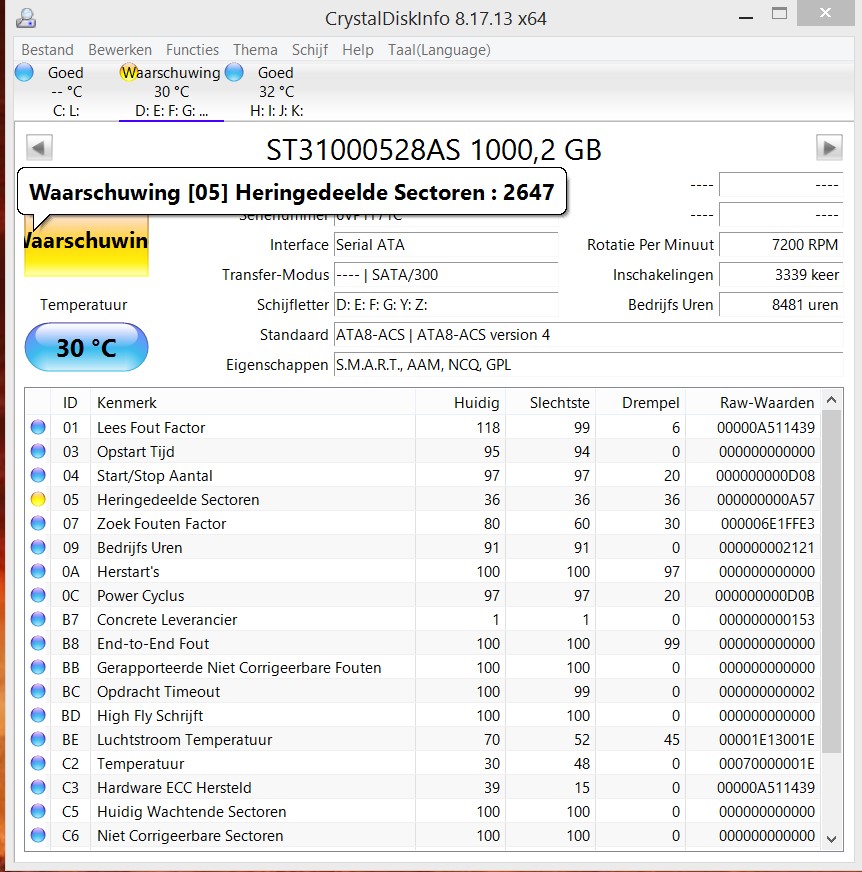Click the Transfer-Modus field showing SATA/300
This screenshot has height=872, width=862.
(446, 275)
